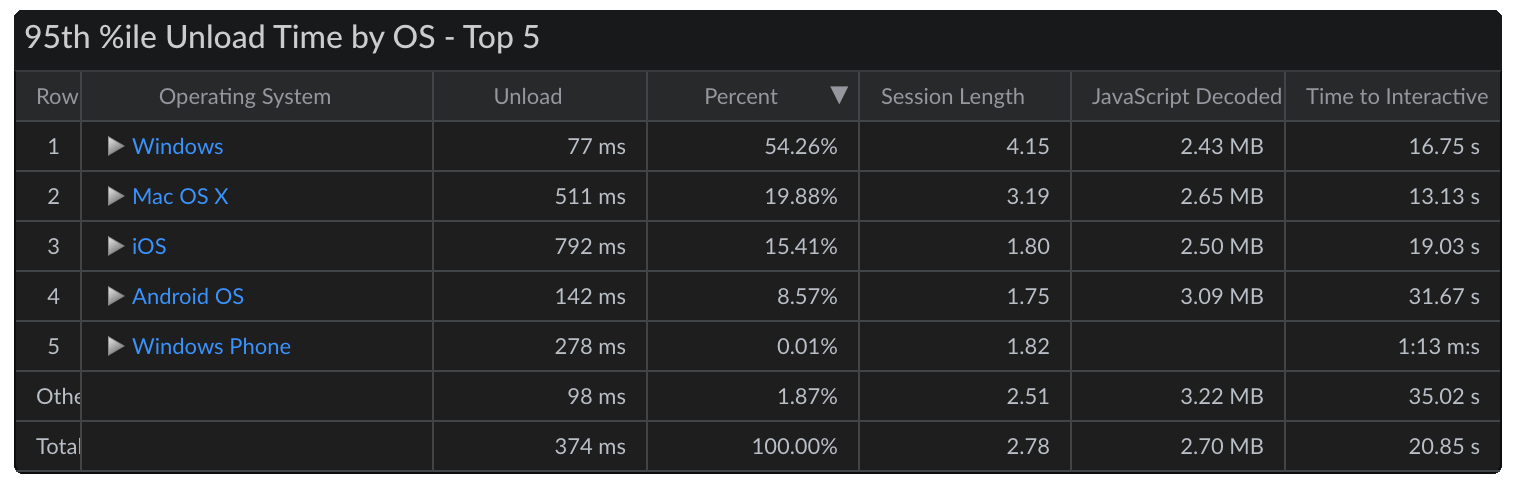
Task: Sort by the Unload column header
Action: (528, 97)
